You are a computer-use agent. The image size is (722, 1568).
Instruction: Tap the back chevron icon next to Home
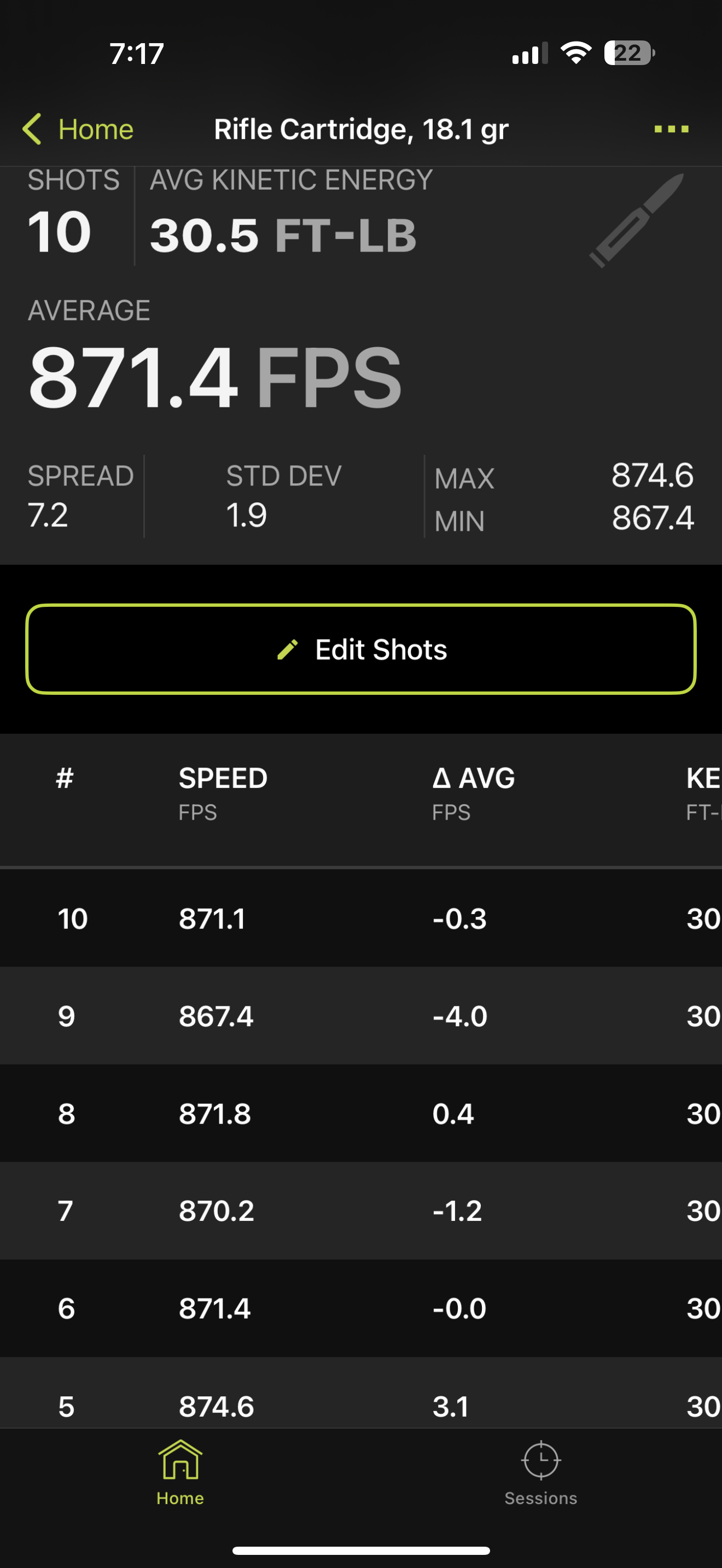point(32,129)
